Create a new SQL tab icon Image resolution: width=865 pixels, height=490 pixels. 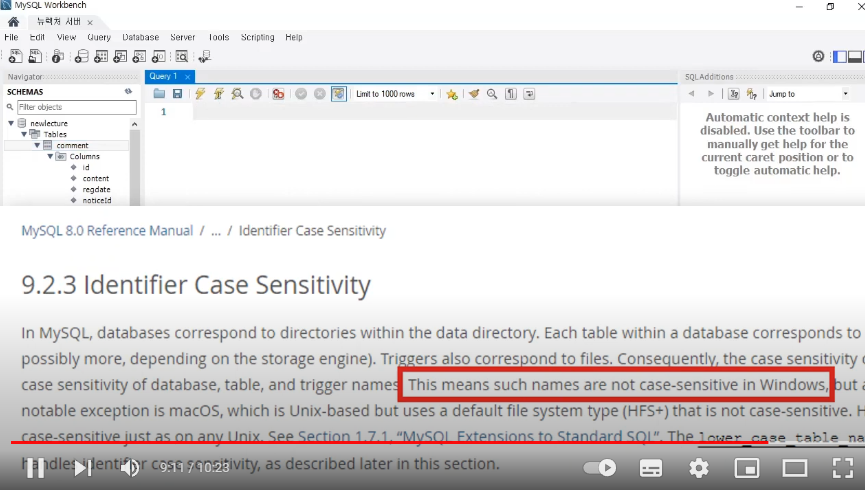pos(15,56)
